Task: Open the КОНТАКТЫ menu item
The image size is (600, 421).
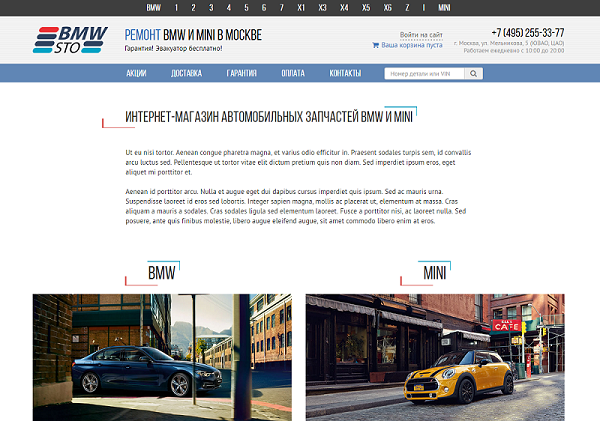Action: (x=345, y=73)
